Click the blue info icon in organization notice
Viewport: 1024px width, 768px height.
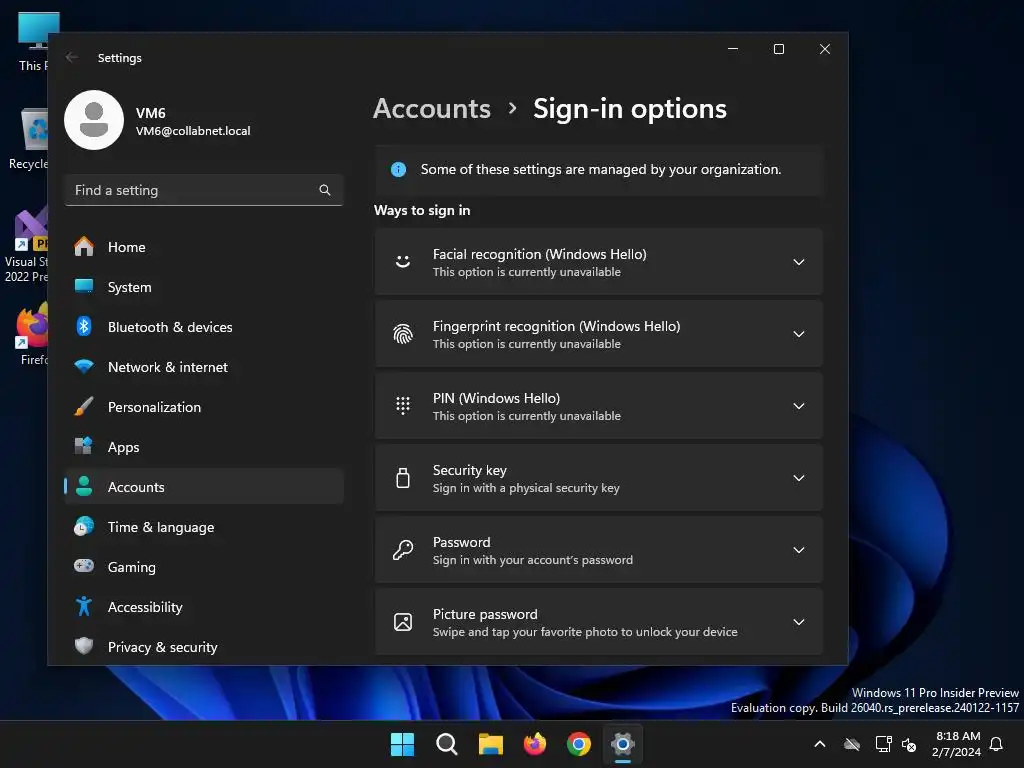click(398, 170)
